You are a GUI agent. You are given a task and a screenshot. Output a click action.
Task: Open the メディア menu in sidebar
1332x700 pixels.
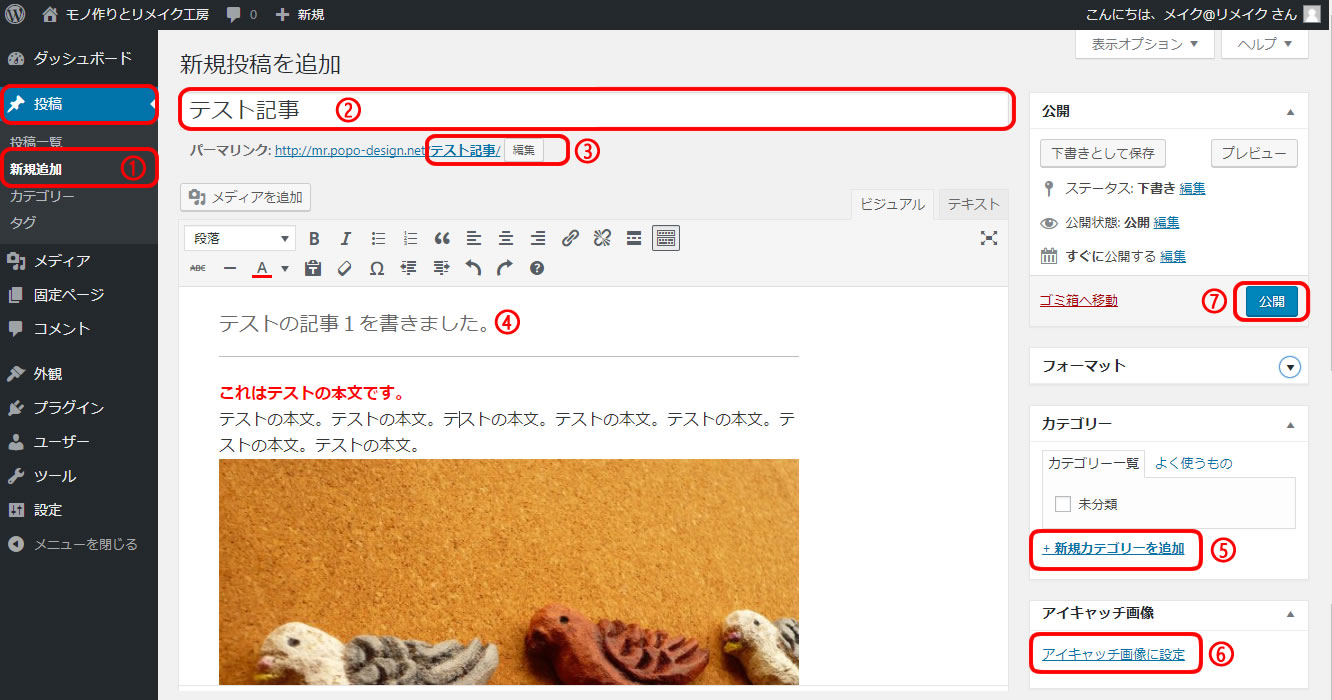coord(62,261)
